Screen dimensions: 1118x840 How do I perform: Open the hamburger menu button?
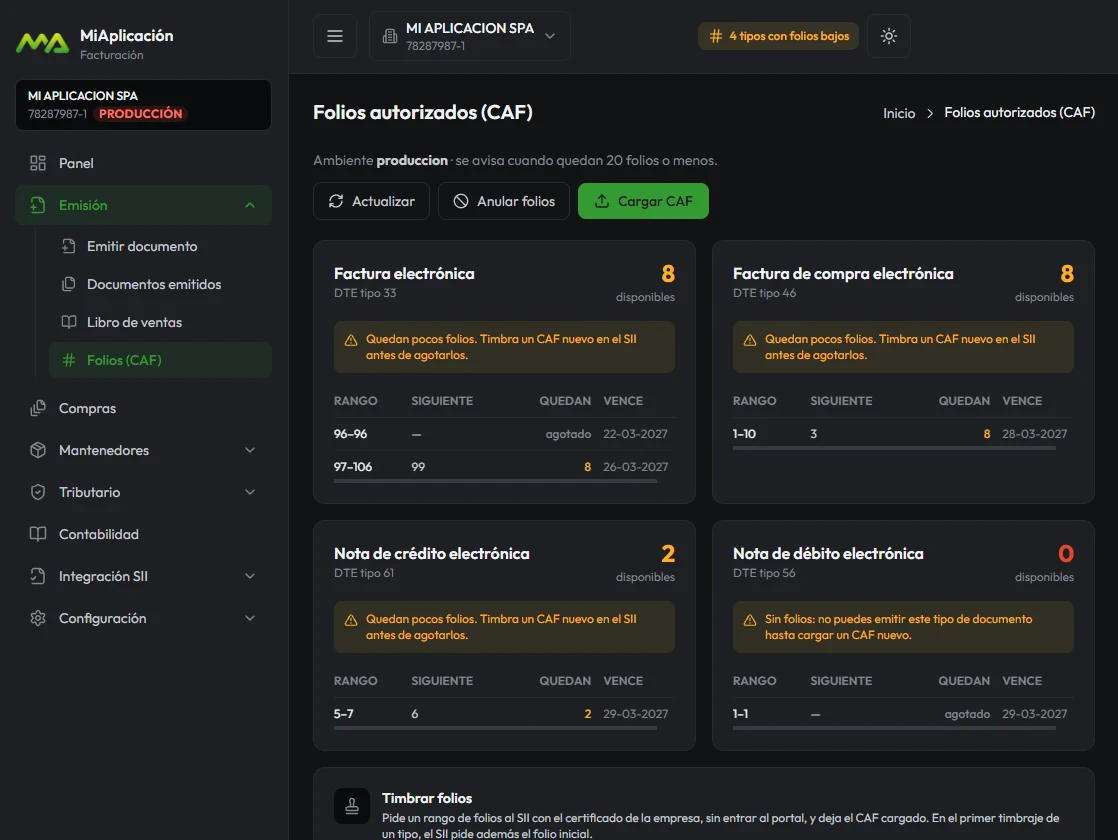pyautogui.click(x=334, y=36)
